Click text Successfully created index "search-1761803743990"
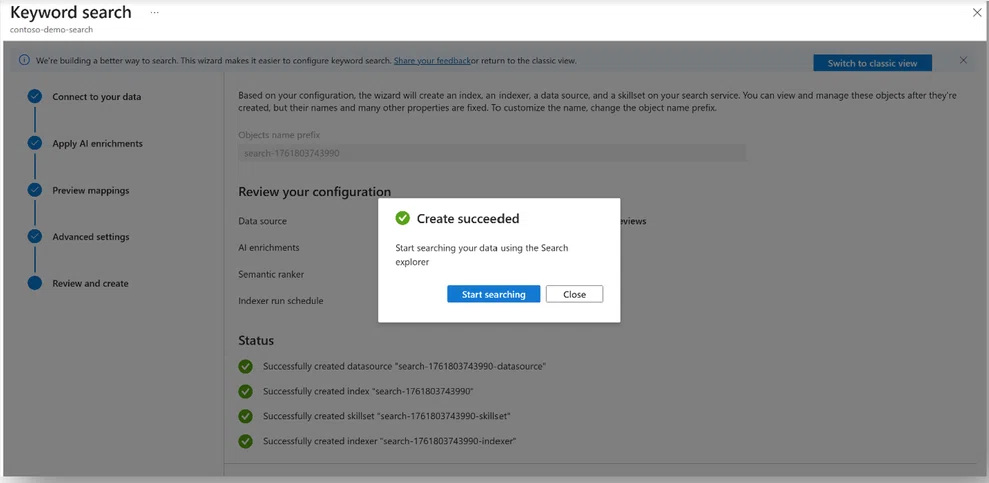This screenshot has height=483, width=989. [x=368, y=392]
